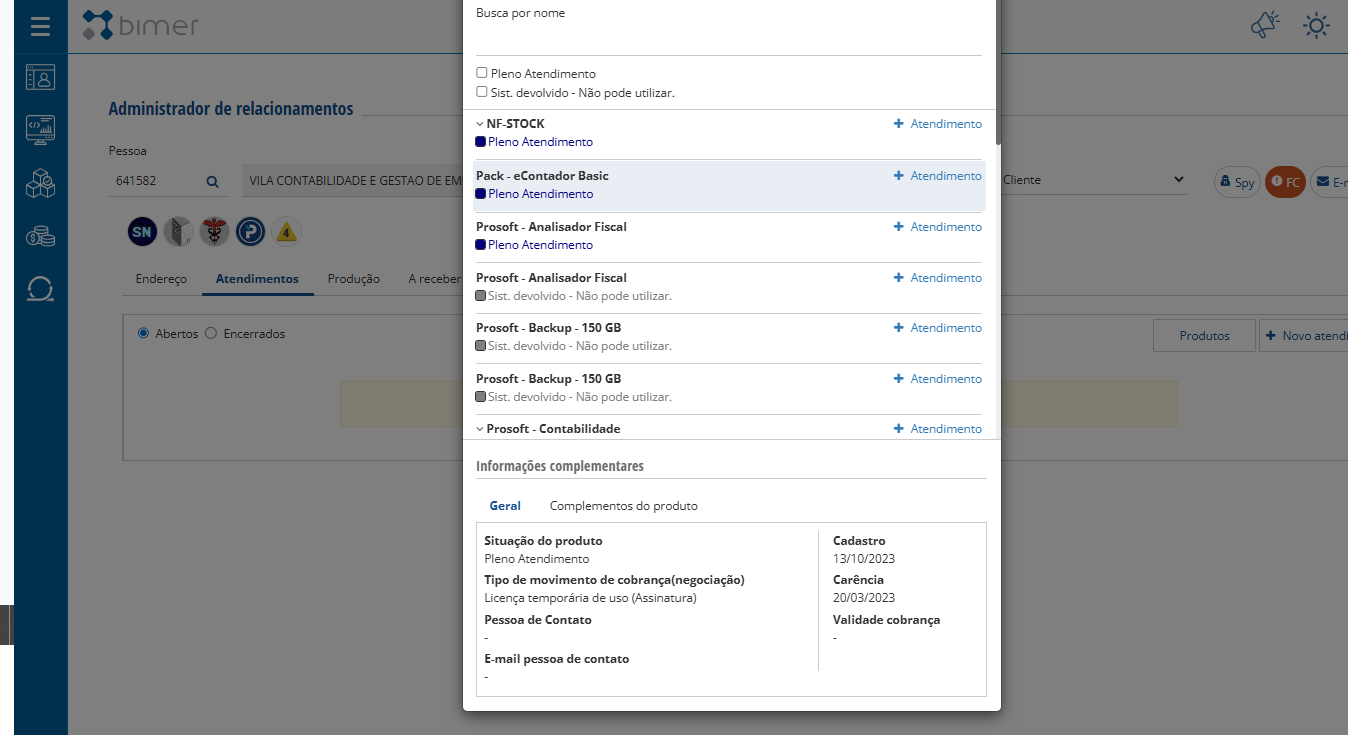Collapse the Prosoft - Contabilidade group chevron
Screen dimensions: 1348x735
tap(480, 429)
